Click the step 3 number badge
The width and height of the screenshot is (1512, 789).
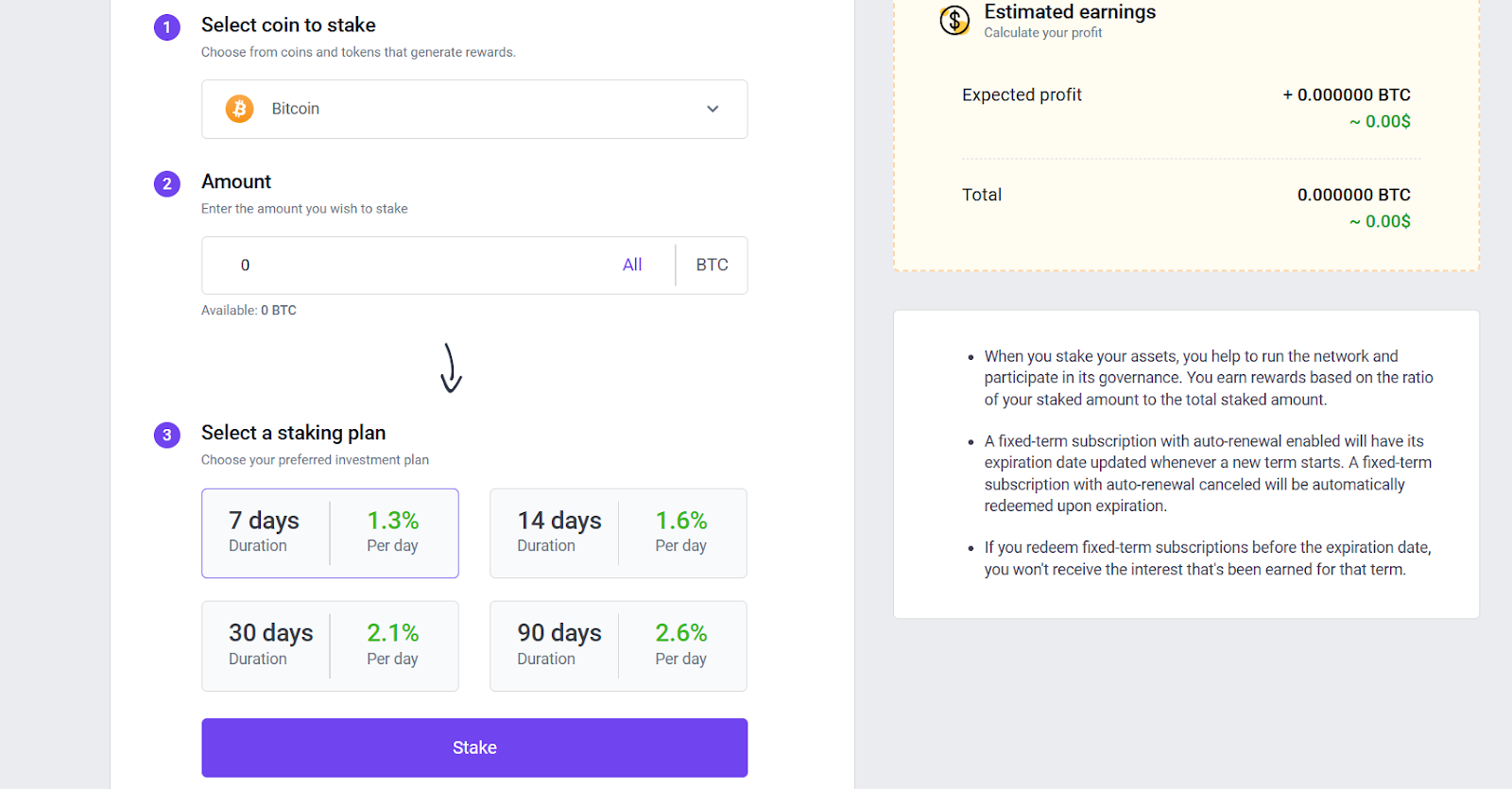[x=167, y=435]
